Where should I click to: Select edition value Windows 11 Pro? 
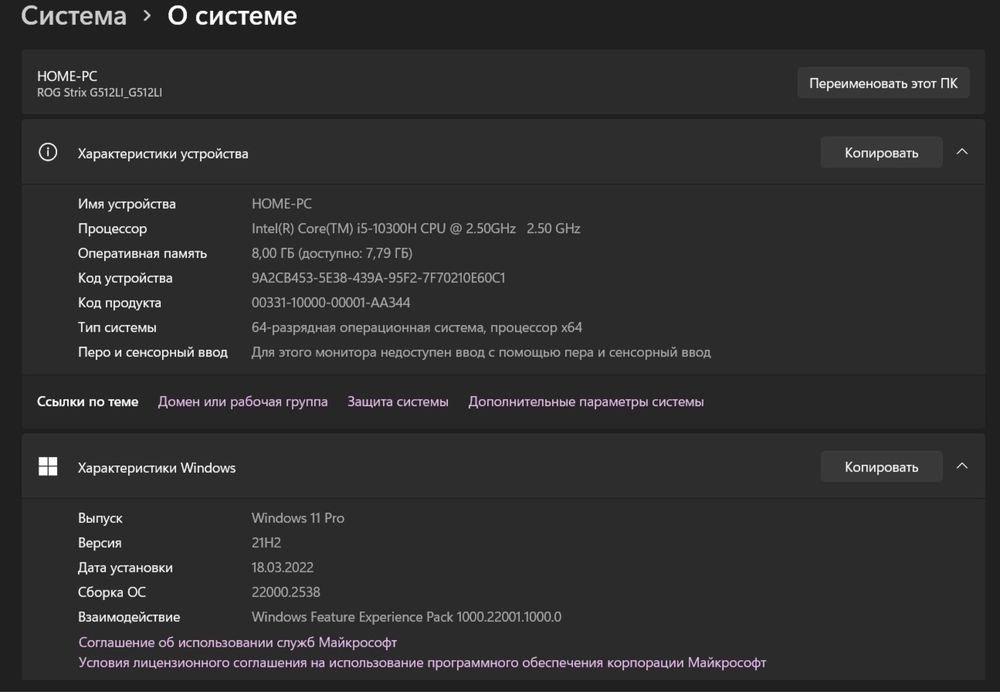click(x=298, y=518)
